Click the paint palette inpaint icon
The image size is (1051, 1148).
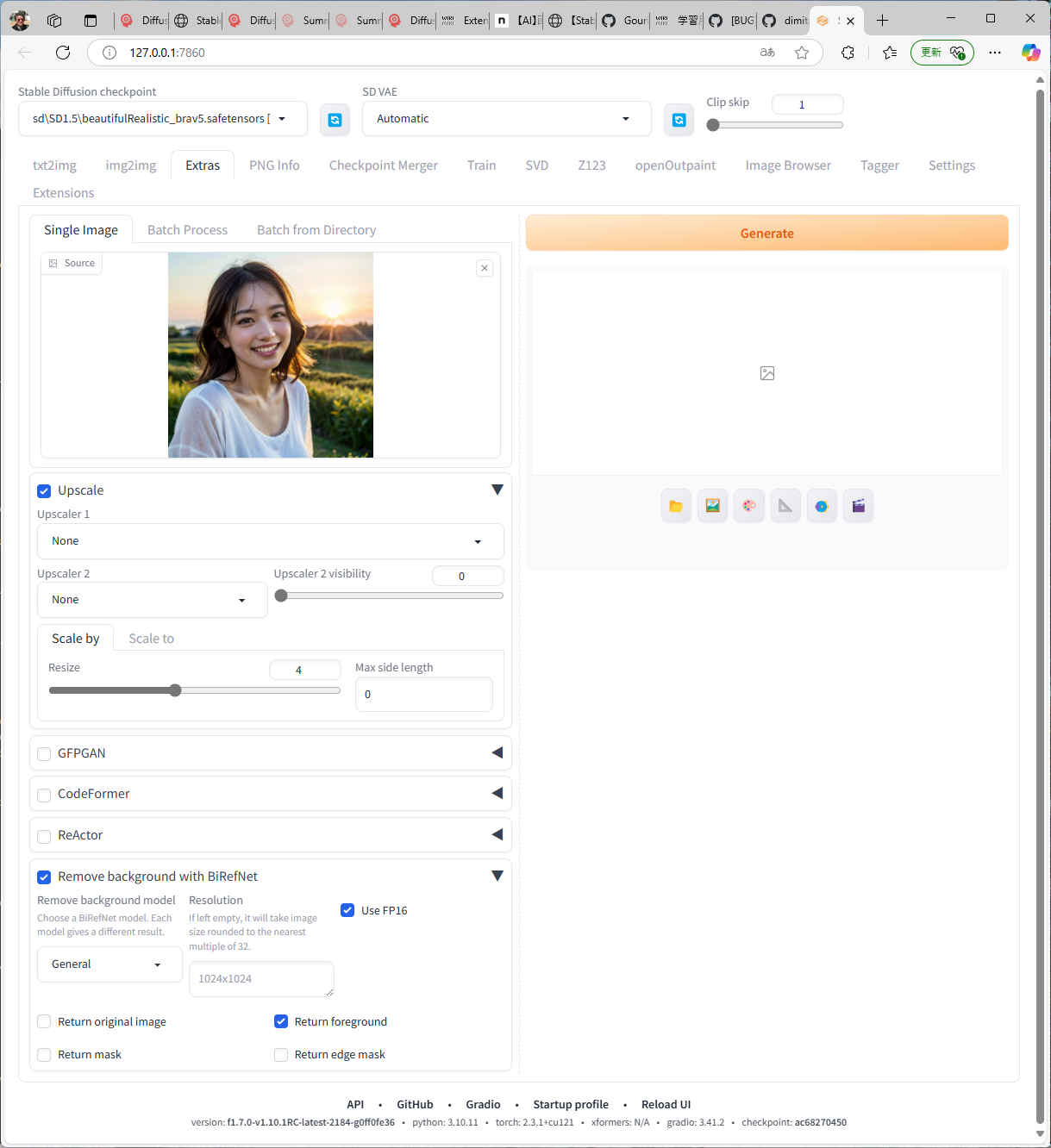click(x=748, y=506)
